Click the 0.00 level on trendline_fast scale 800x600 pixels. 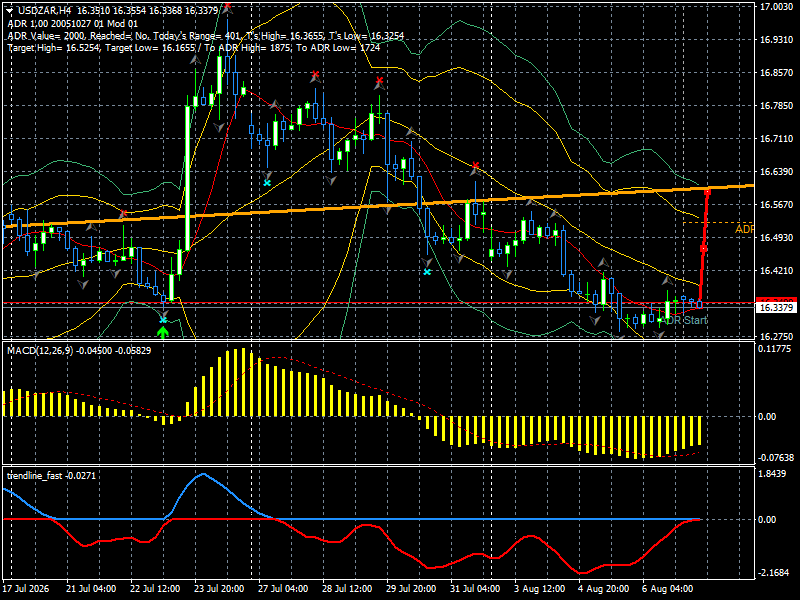pos(767,519)
